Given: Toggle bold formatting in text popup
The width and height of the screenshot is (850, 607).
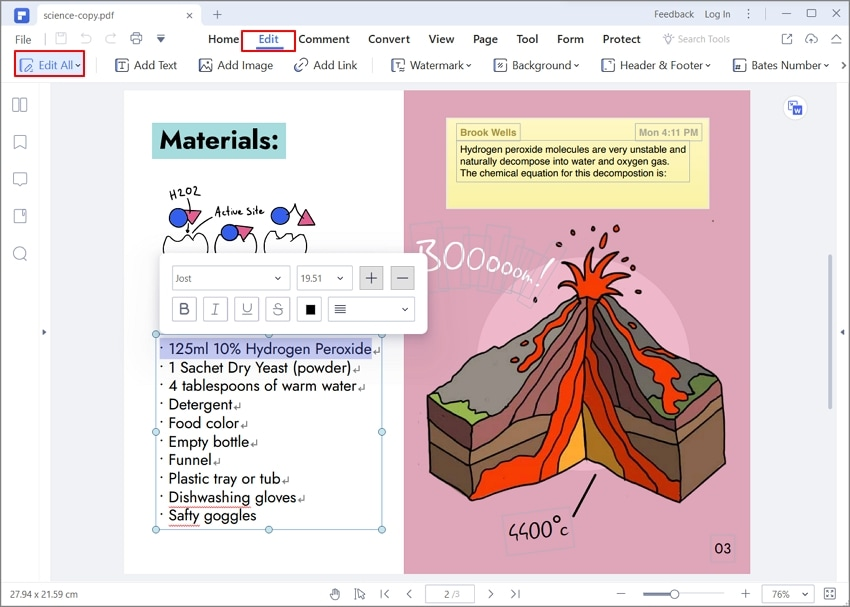Looking at the screenshot, I should point(184,309).
